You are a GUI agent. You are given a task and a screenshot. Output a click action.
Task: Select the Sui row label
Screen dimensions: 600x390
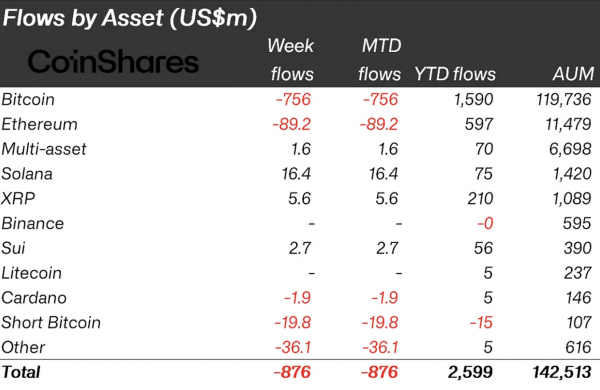click(13, 248)
